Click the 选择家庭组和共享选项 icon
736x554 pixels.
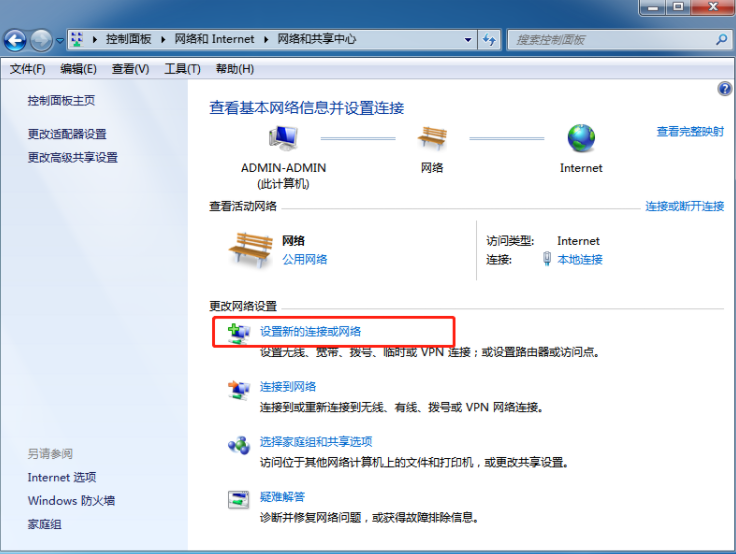pyautogui.click(x=238, y=444)
